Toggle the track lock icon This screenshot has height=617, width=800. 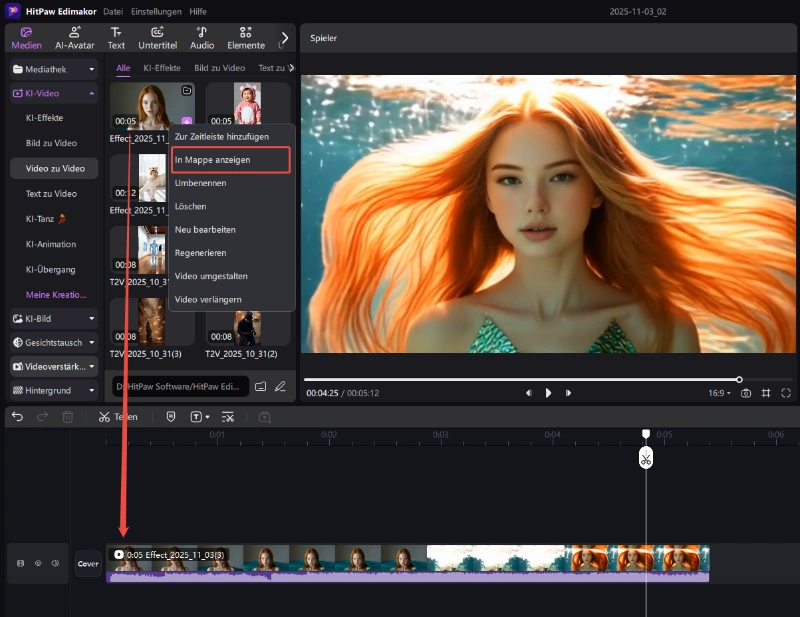20,563
